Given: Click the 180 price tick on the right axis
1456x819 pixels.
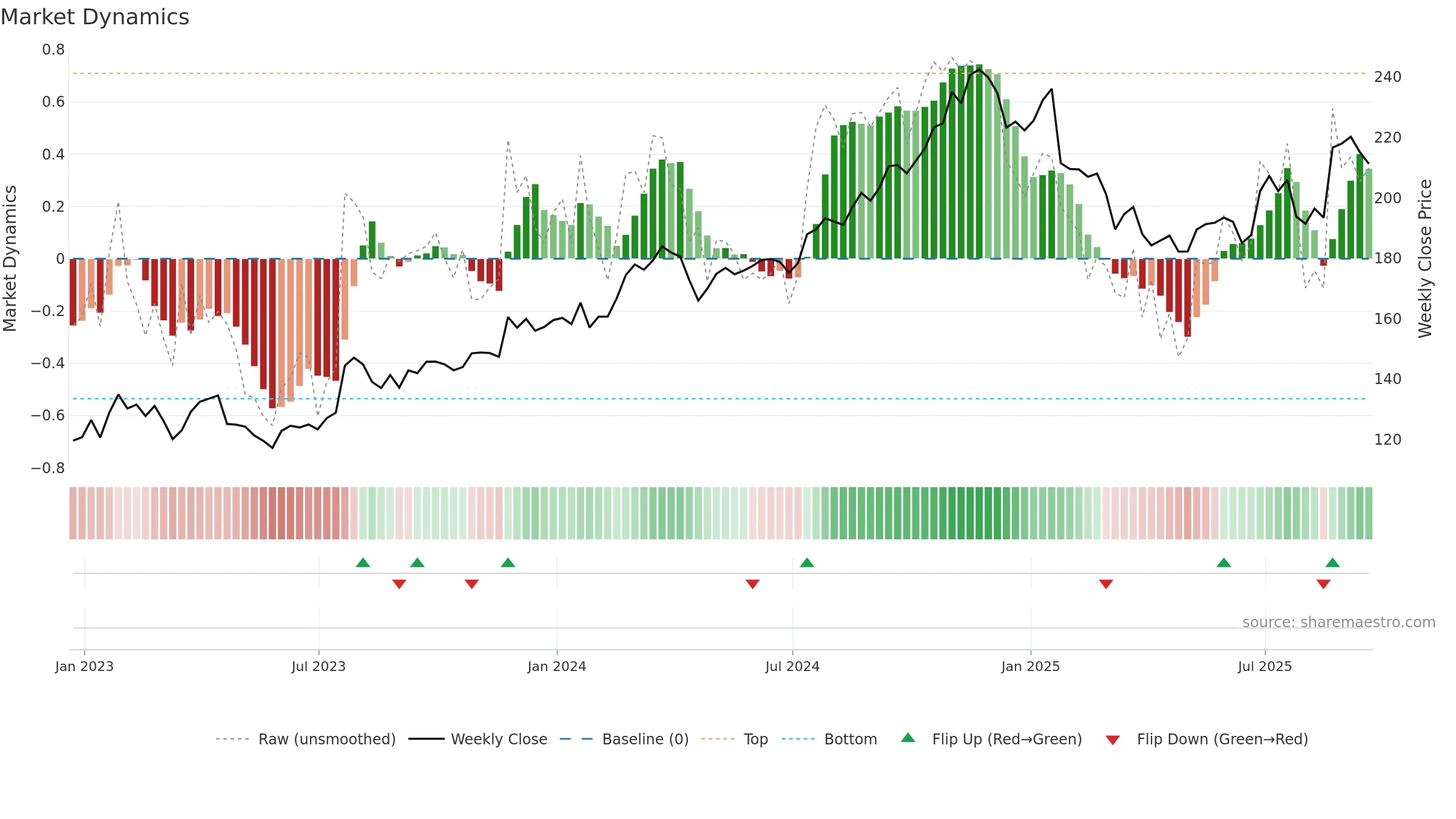Looking at the screenshot, I should click(1388, 258).
